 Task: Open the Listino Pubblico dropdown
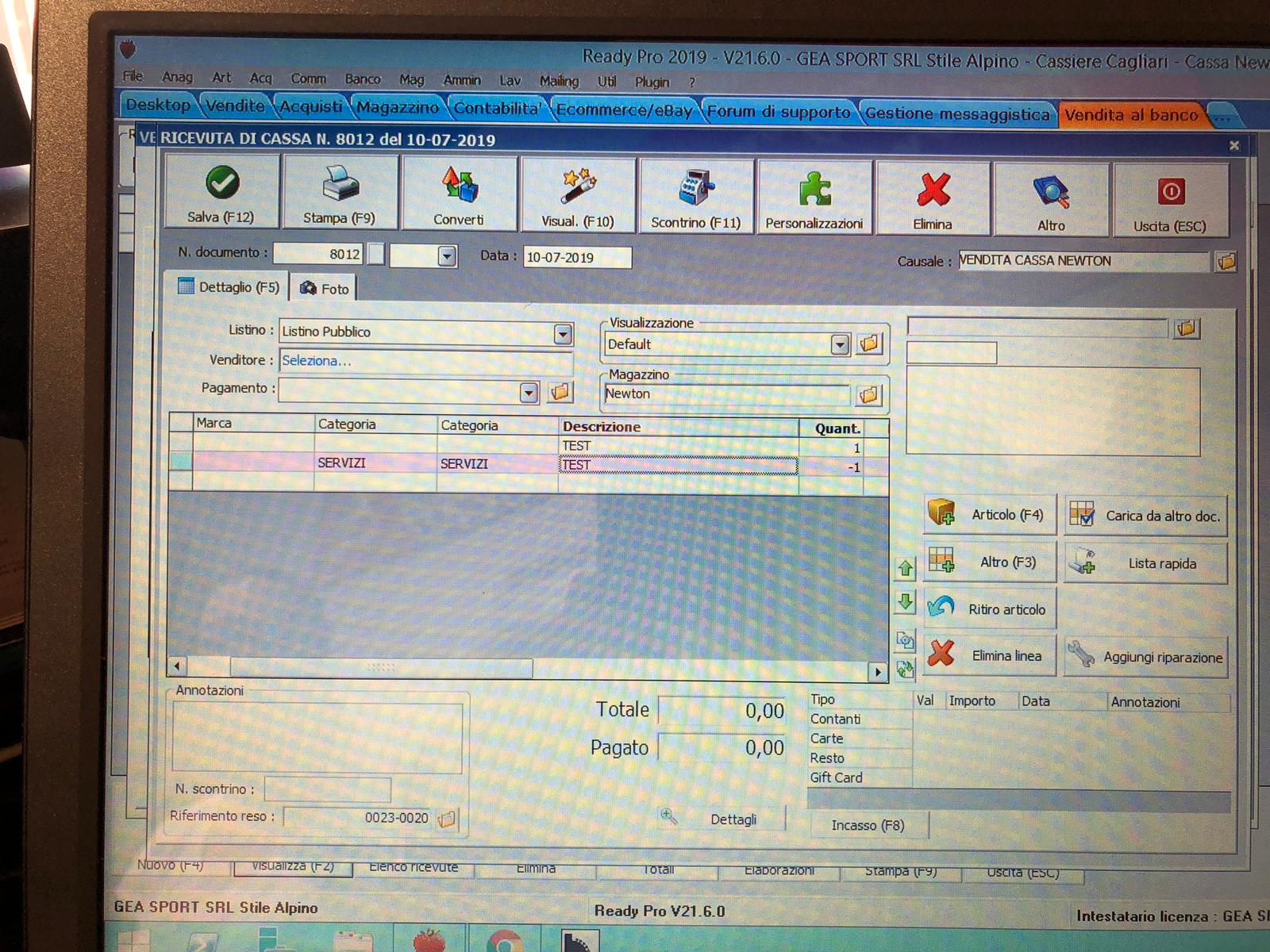[563, 334]
